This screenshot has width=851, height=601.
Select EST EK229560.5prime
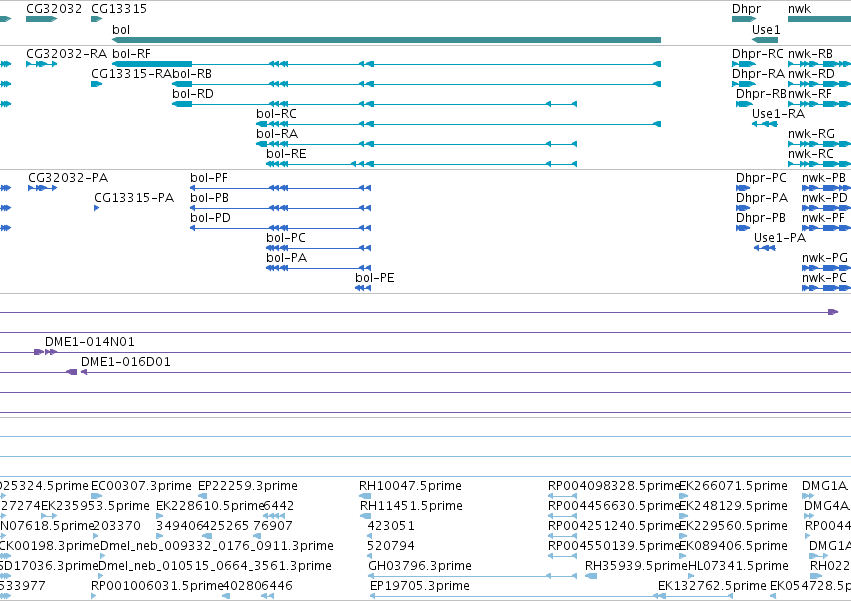[x=684, y=536]
